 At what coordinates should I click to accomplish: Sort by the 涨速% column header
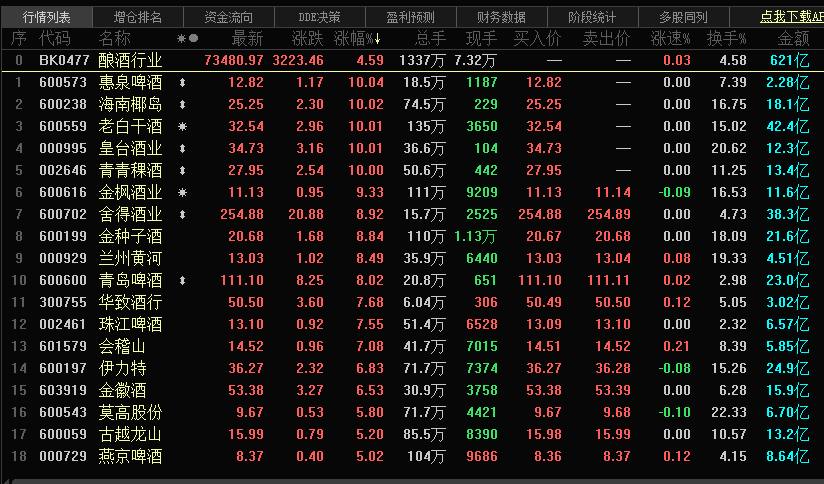(670, 38)
